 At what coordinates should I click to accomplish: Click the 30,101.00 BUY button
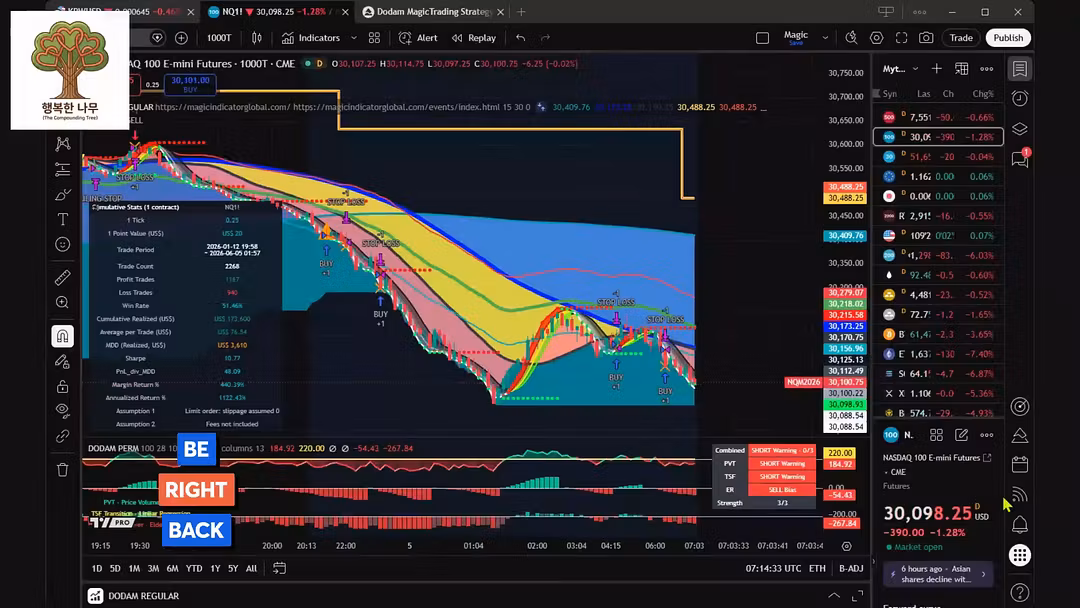coord(190,84)
